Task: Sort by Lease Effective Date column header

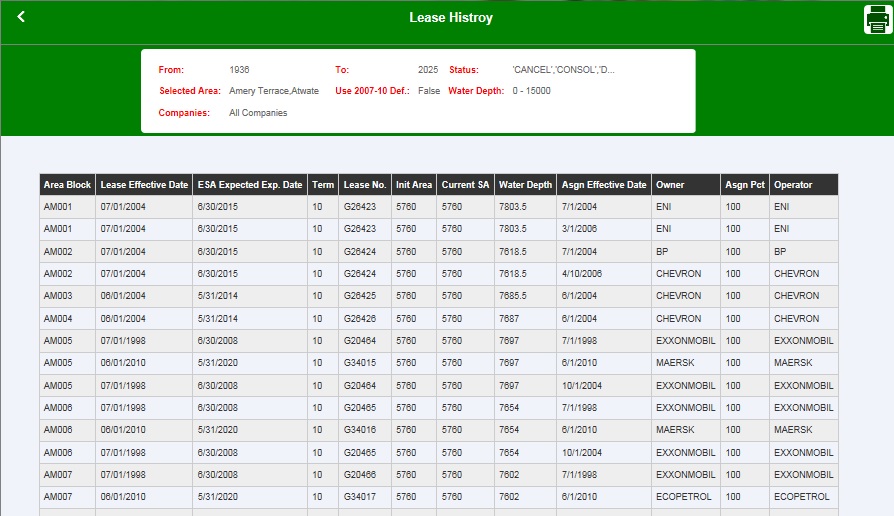Action: (144, 185)
